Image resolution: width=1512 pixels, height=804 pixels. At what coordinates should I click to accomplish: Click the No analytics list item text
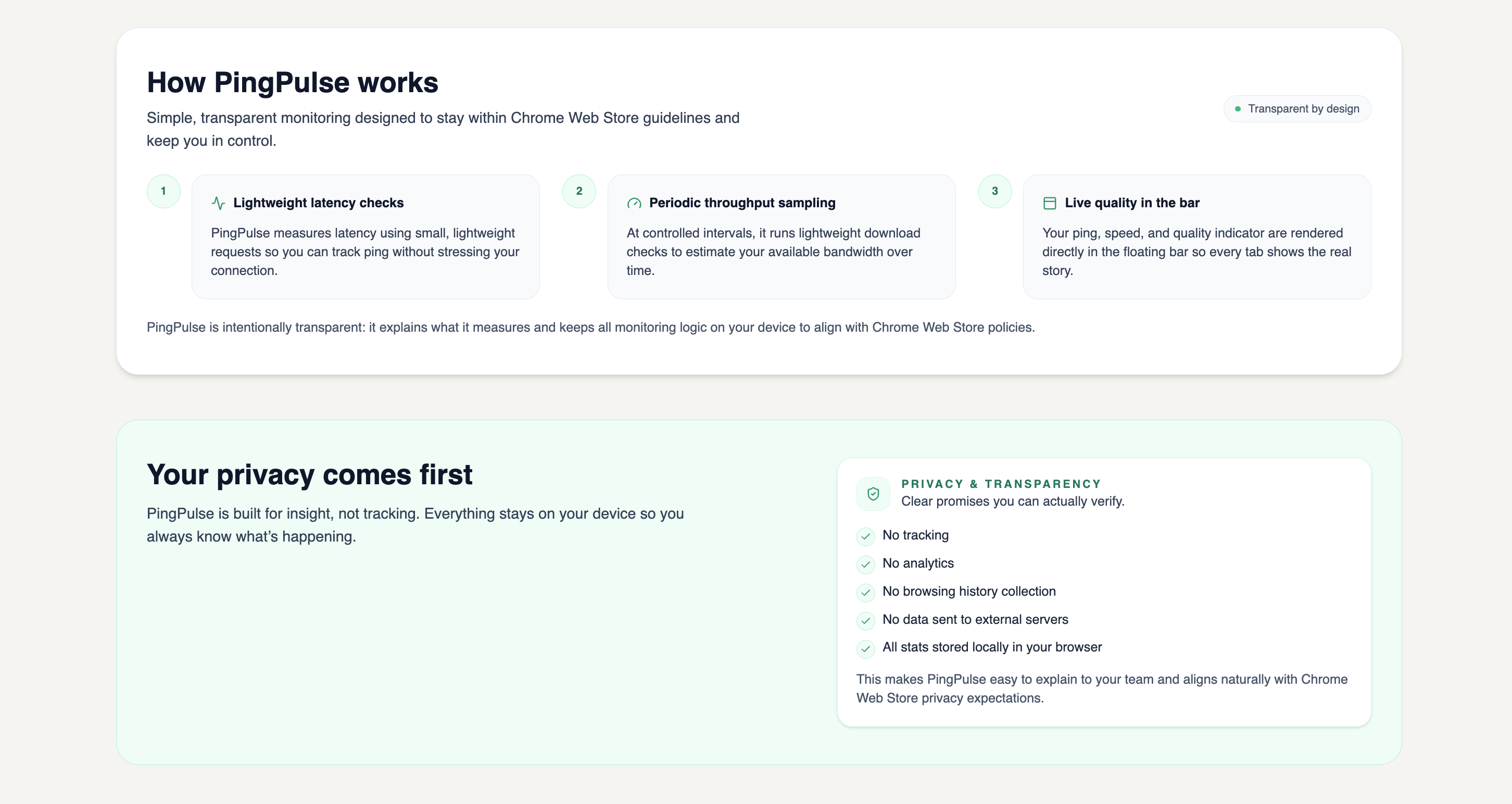tap(918, 563)
